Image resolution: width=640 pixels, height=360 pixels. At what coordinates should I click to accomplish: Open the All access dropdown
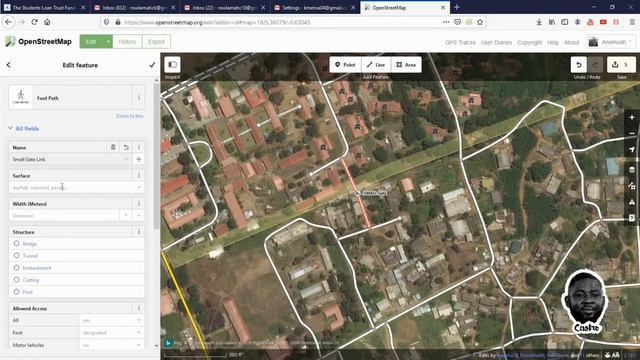coord(139,320)
